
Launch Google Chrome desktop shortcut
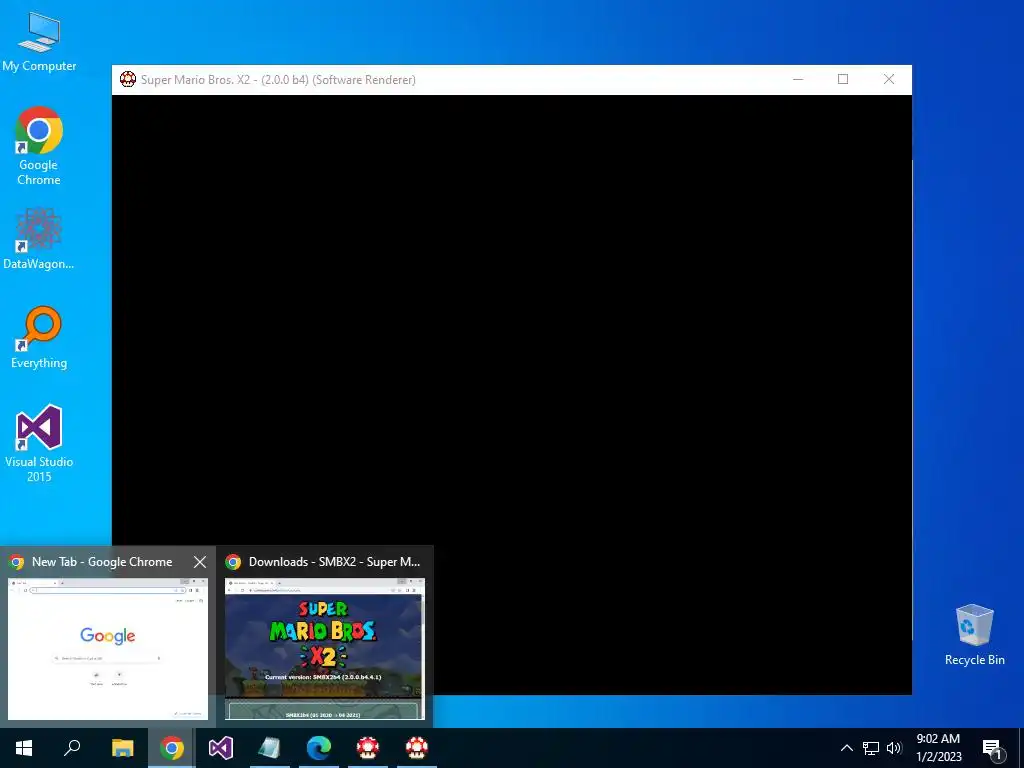(x=39, y=146)
